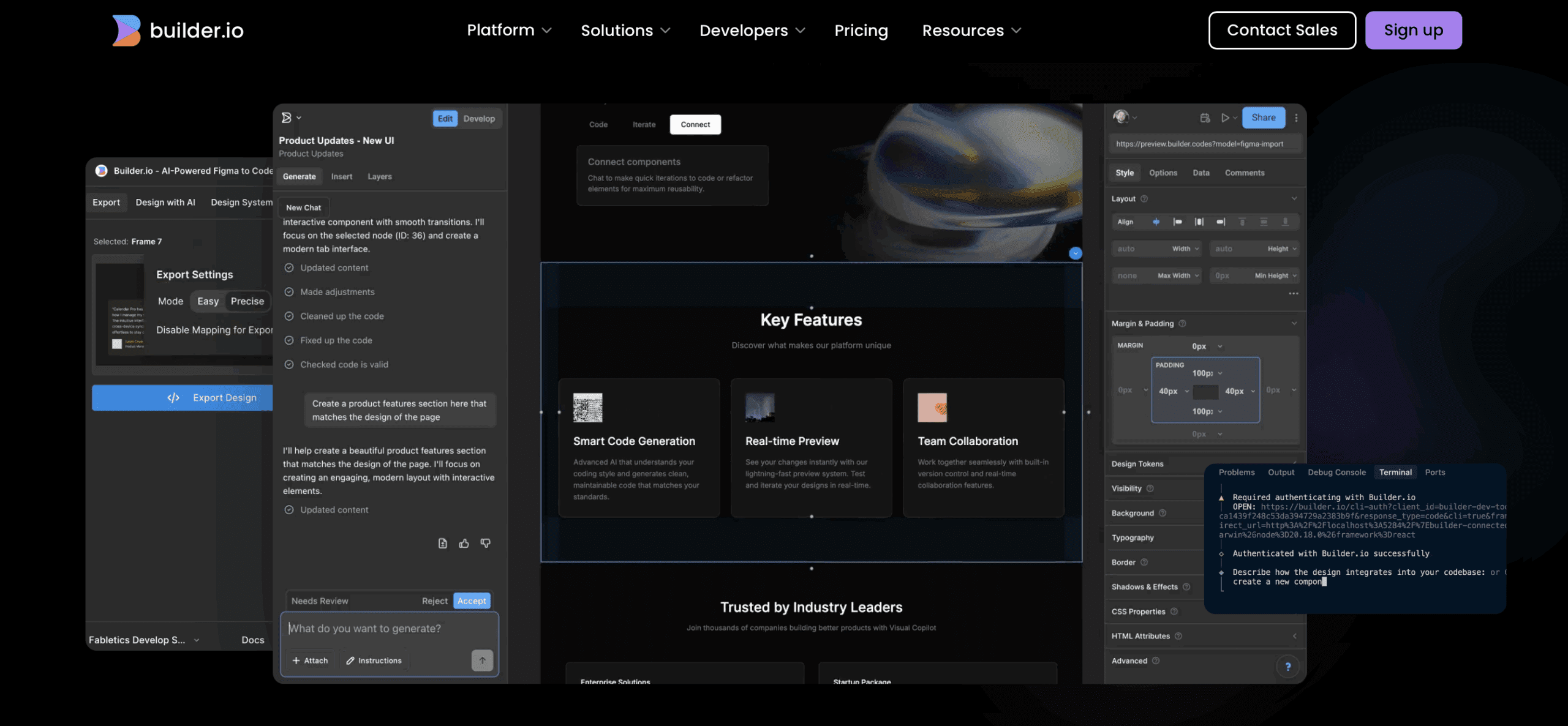Open the schedule calendar icon
The width and height of the screenshot is (1568, 726).
coord(1205,118)
